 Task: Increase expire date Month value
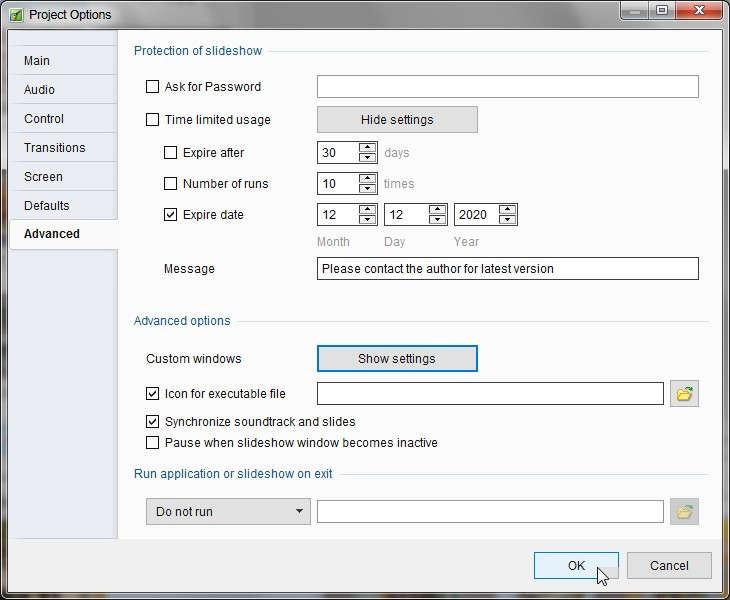click(x=368, y=209)
